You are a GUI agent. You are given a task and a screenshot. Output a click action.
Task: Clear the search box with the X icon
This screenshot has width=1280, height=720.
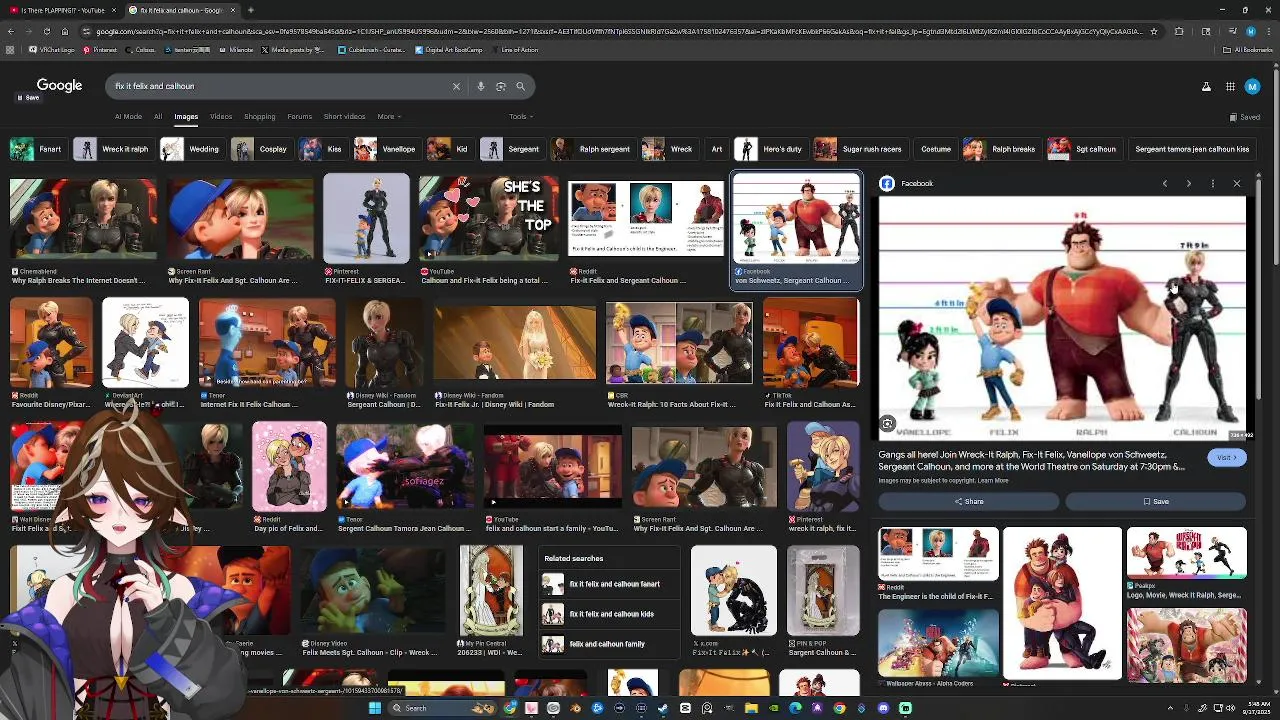[456, 86]
